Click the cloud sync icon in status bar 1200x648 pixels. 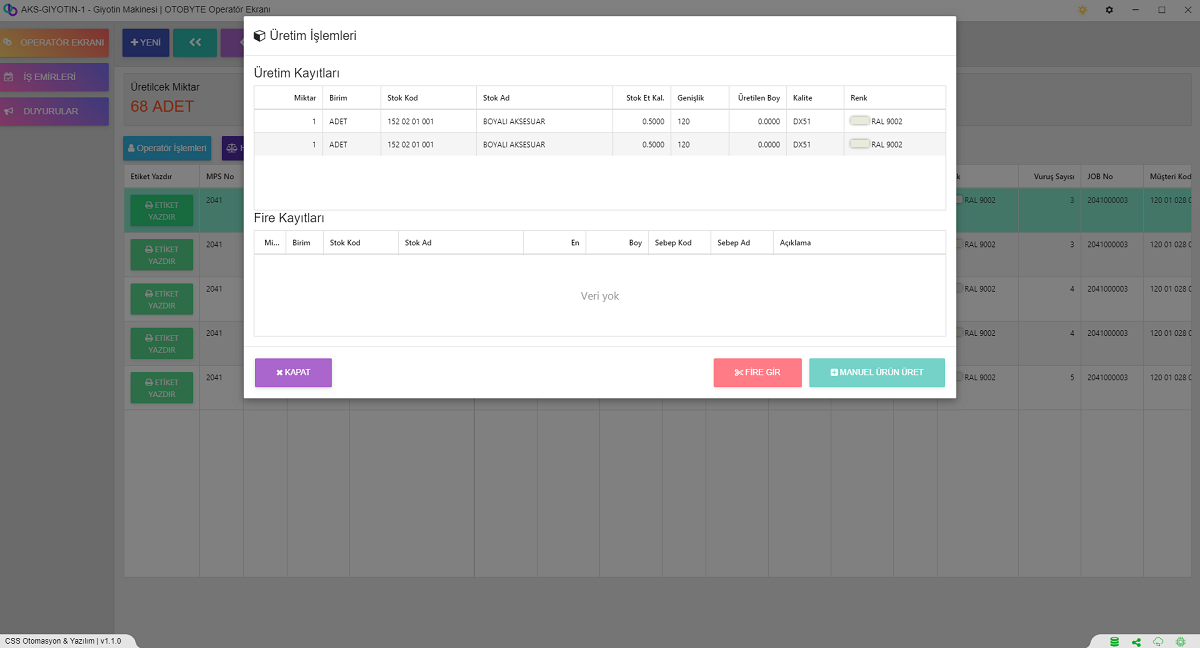pyautogui.click(x=1158, y=641)
